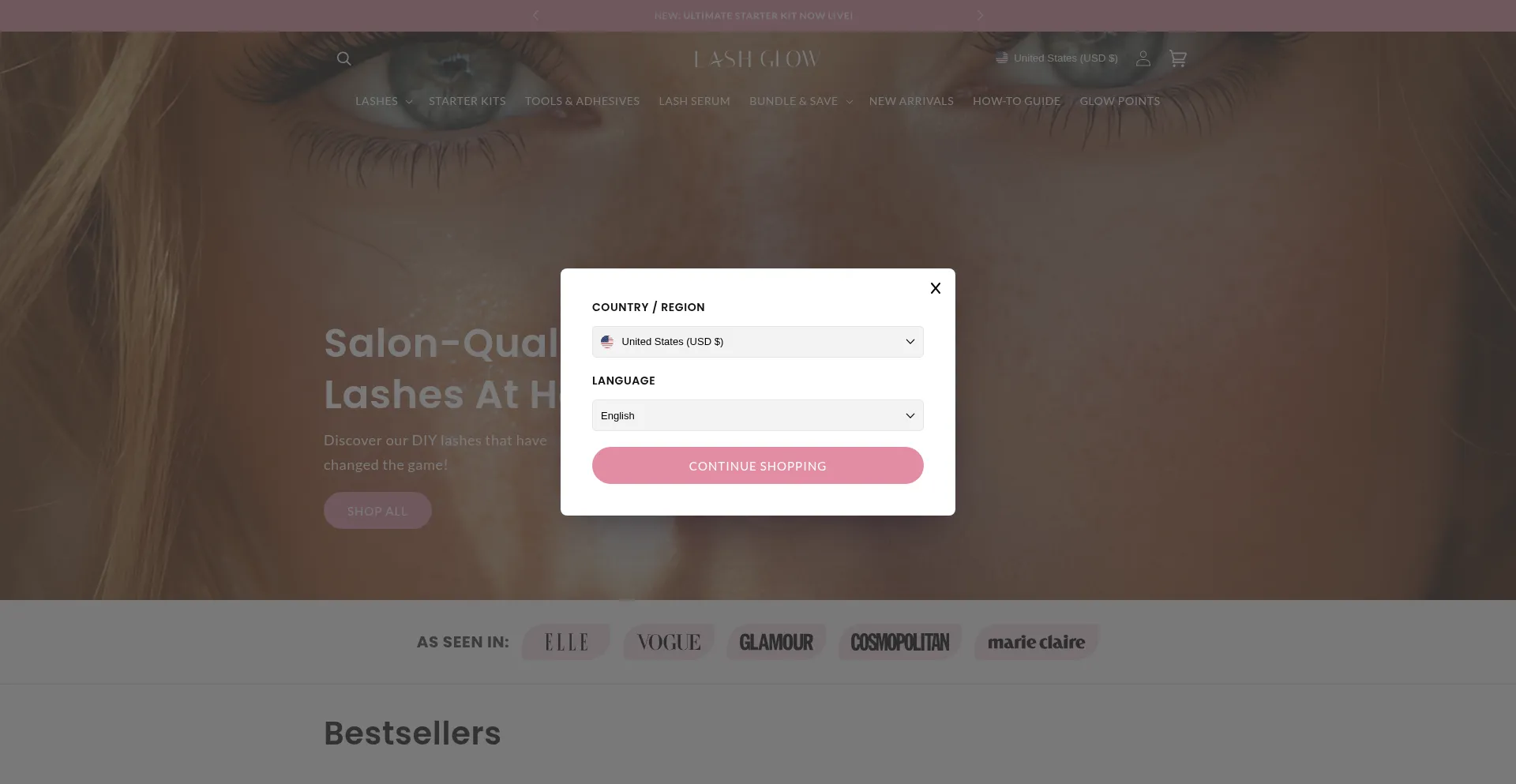Viewport: 1516px width, 784px height.
Task: Click the Cosmopolitan magazine logo
Action: [900, 642]
